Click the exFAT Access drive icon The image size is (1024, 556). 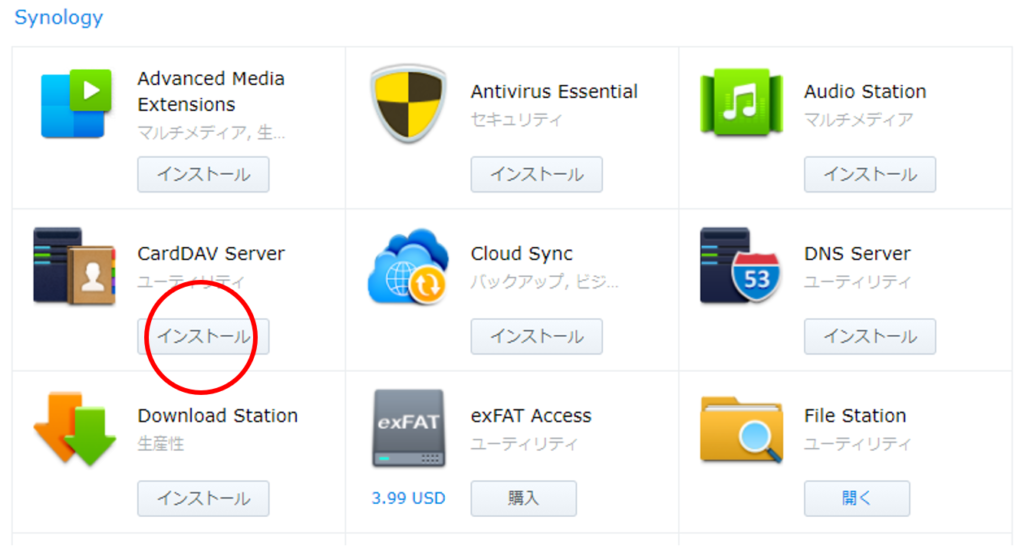click(409, 429)
